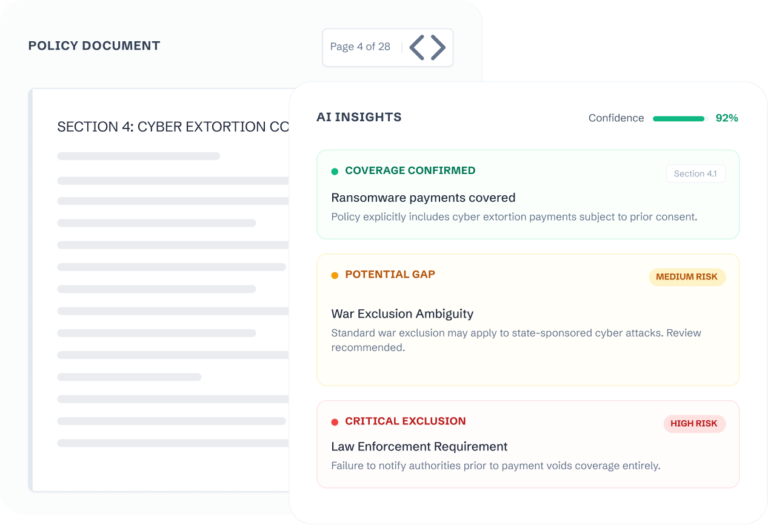This screenshot has width=768, height=525.
Task: Select the Ransomware payments covered insight
Action: (423, 198)
